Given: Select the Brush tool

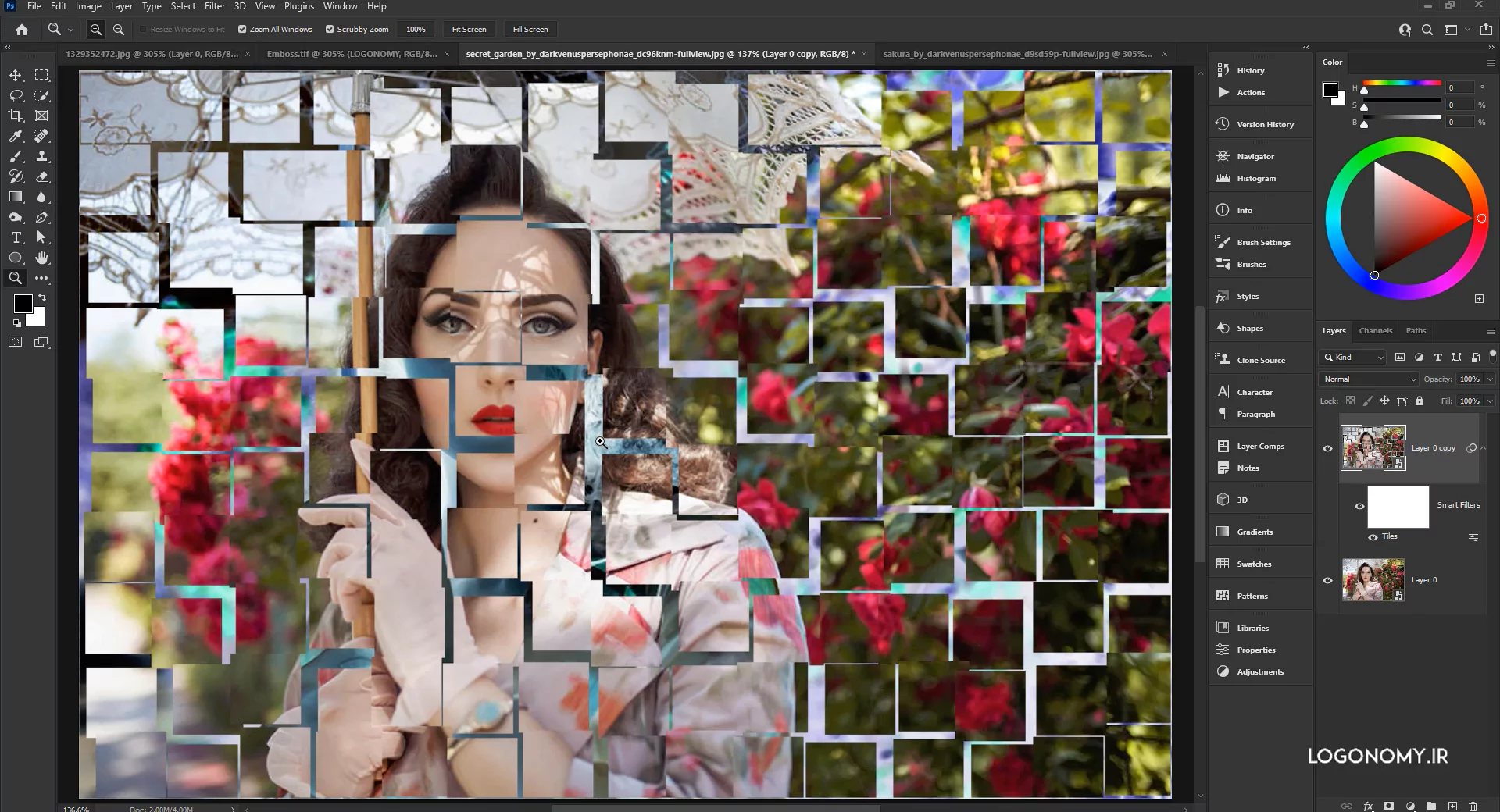Looking at the screenshot, I should pos(16,156).
